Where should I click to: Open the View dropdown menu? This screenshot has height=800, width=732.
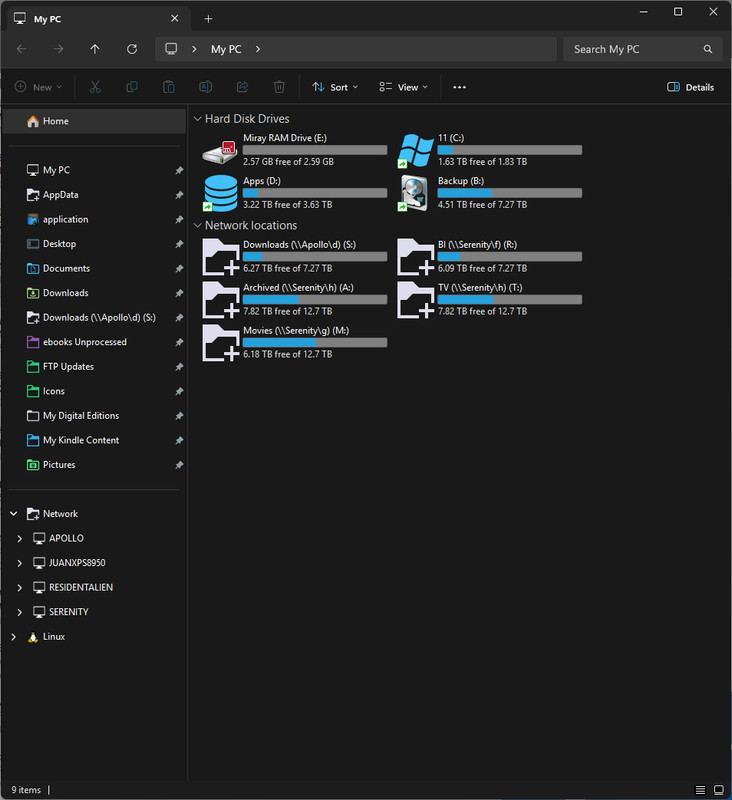tap(403, 87)
